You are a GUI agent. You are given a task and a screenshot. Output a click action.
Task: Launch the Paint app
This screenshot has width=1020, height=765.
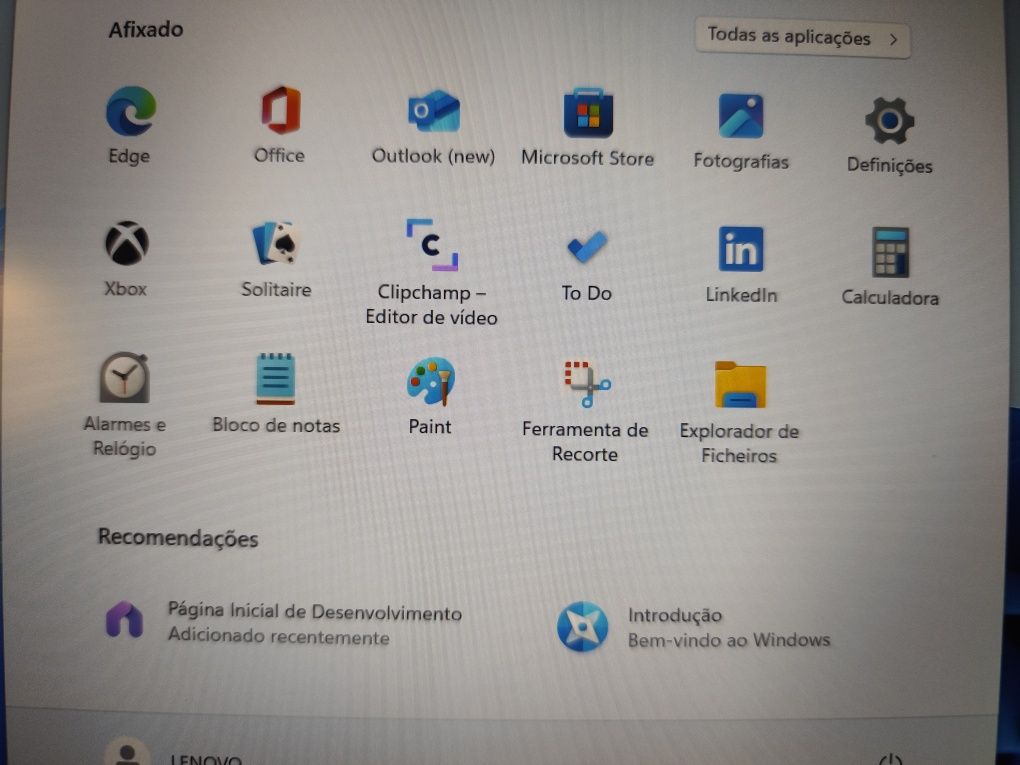click(x=431, y=381)
